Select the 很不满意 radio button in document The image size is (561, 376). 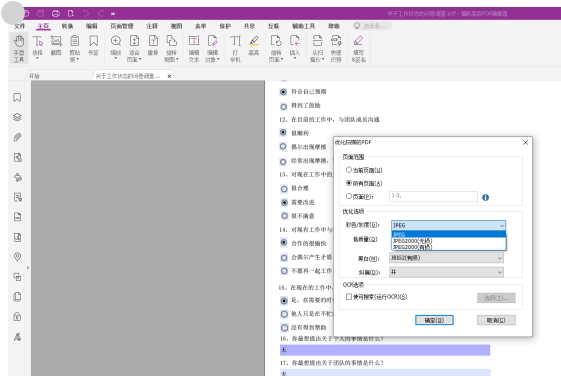284,216
